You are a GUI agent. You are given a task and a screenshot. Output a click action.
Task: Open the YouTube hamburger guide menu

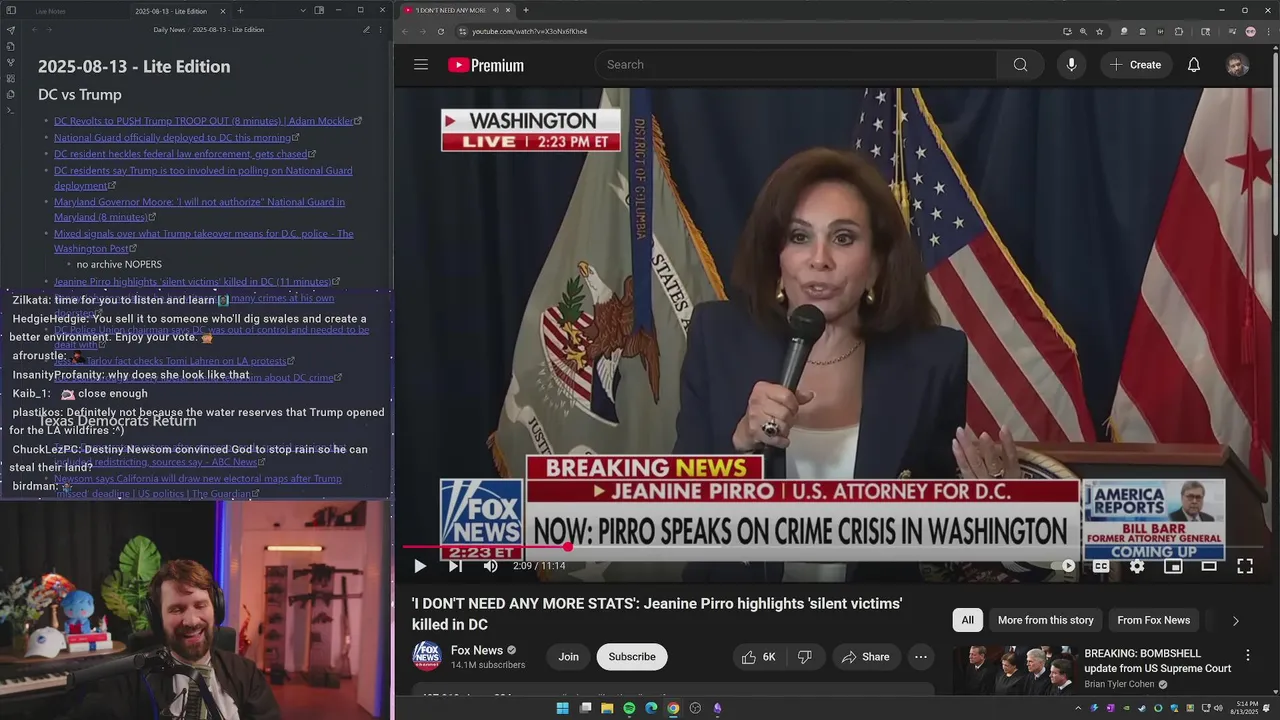(x=421, y=65)
